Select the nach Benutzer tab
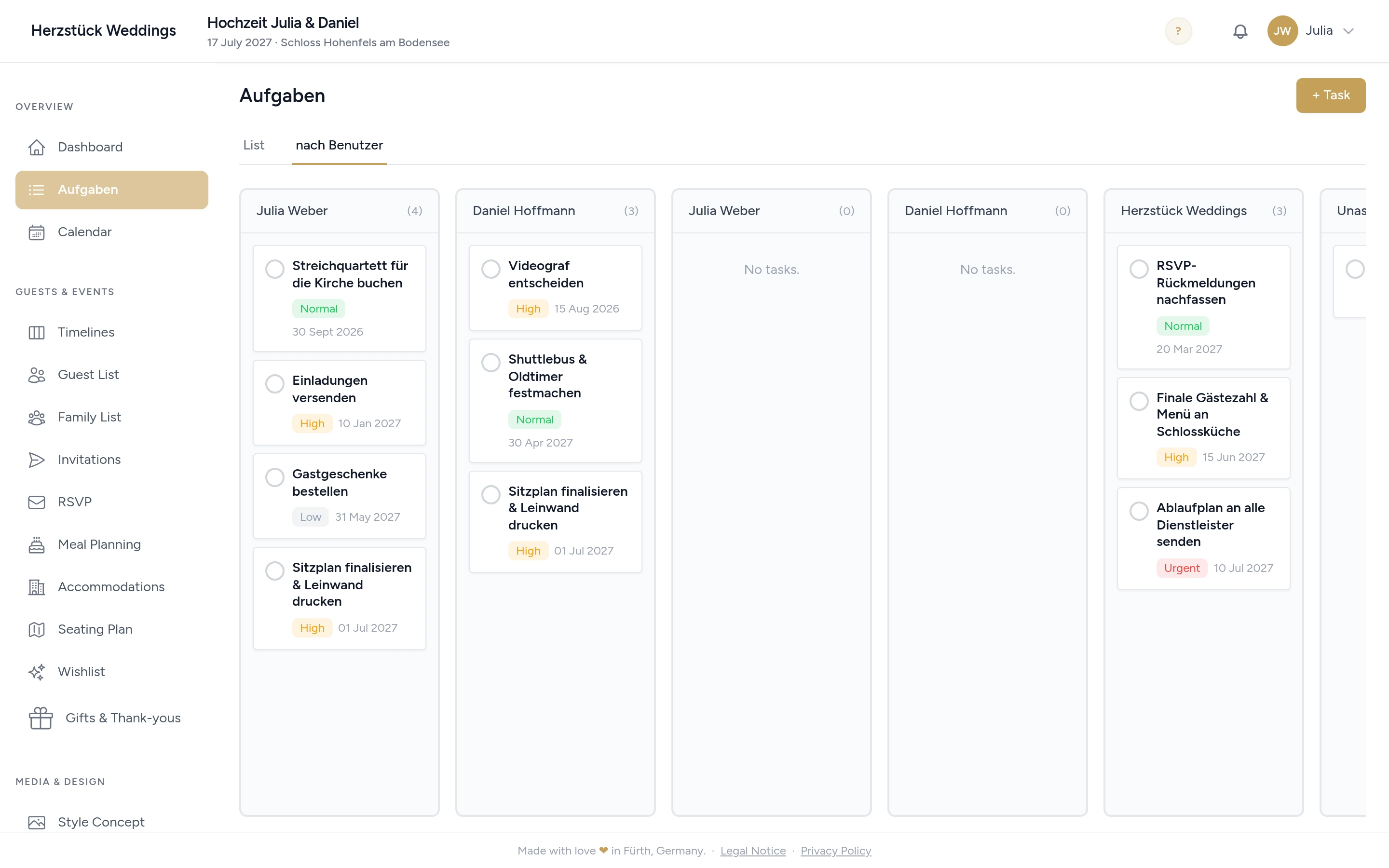Image resolution: width=1389 pixels, height=868 pixels. (339, 145)
